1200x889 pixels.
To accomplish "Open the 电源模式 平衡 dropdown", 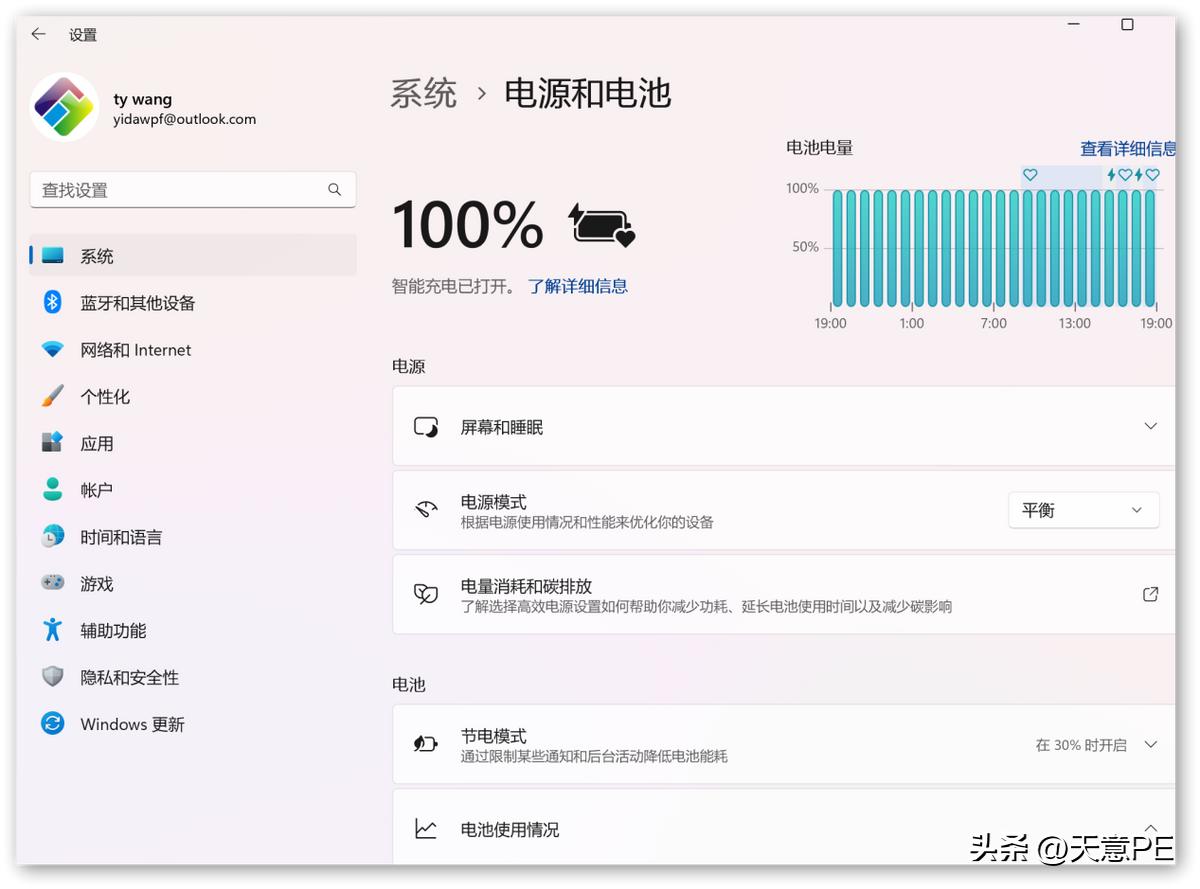I will (x=1083, y=510).
